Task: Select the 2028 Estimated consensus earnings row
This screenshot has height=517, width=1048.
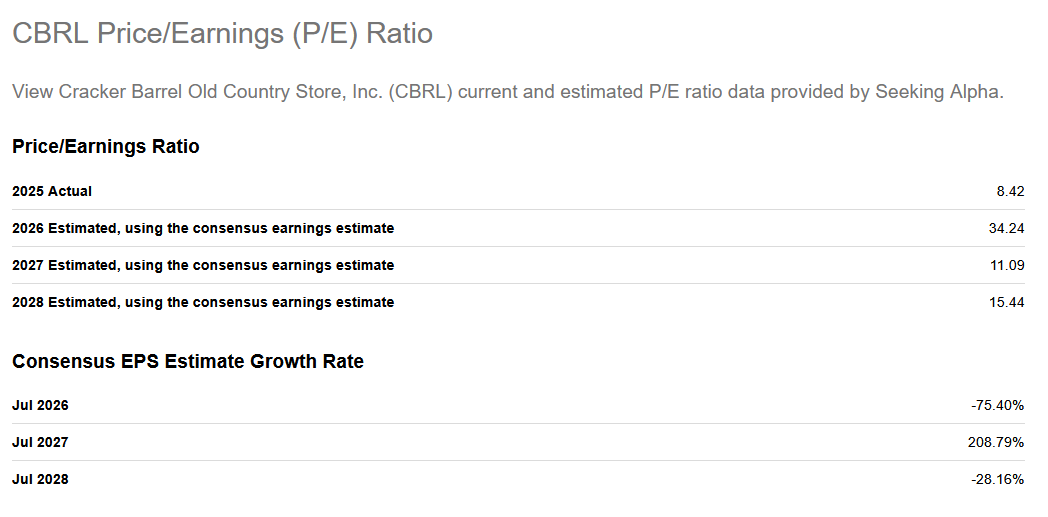Action: click(518, 302)
